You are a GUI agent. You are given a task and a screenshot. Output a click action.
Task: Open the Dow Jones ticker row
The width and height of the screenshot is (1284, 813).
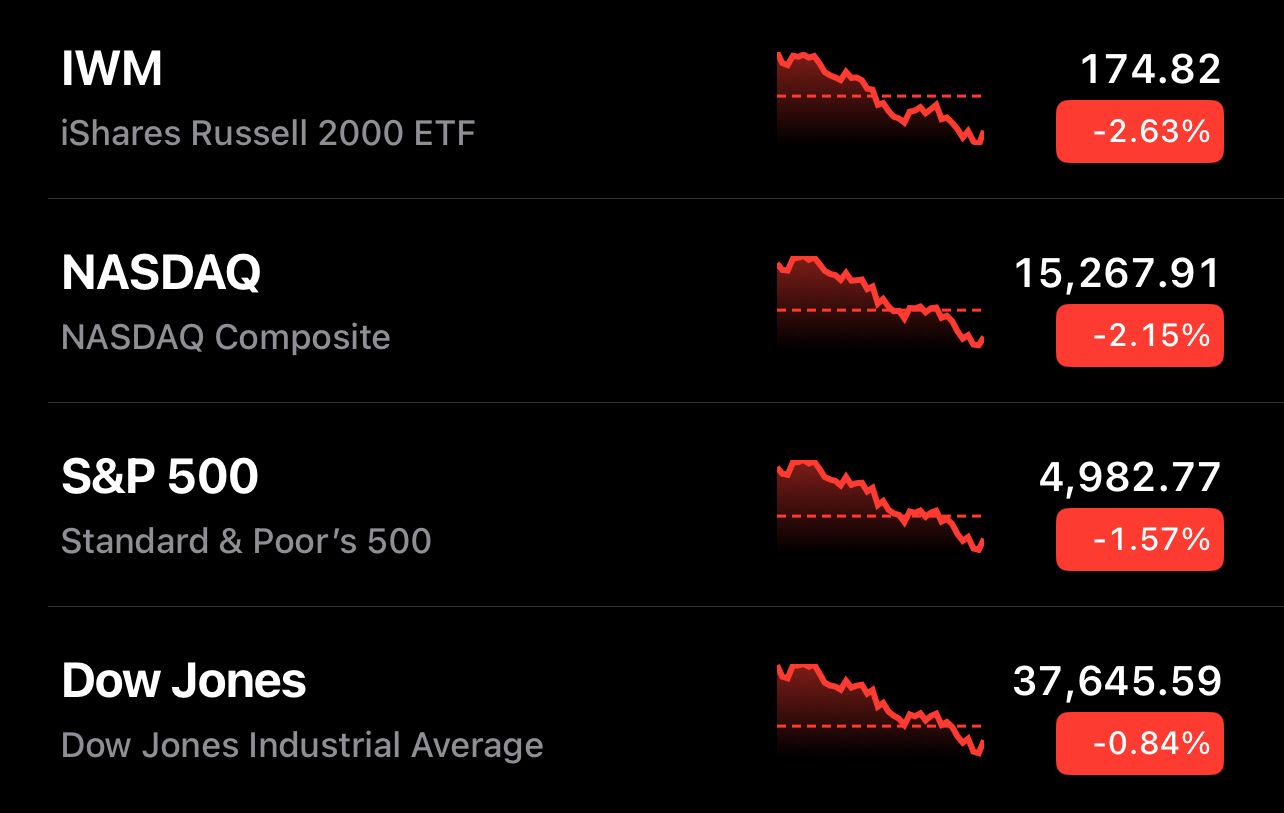coord(642,710)
